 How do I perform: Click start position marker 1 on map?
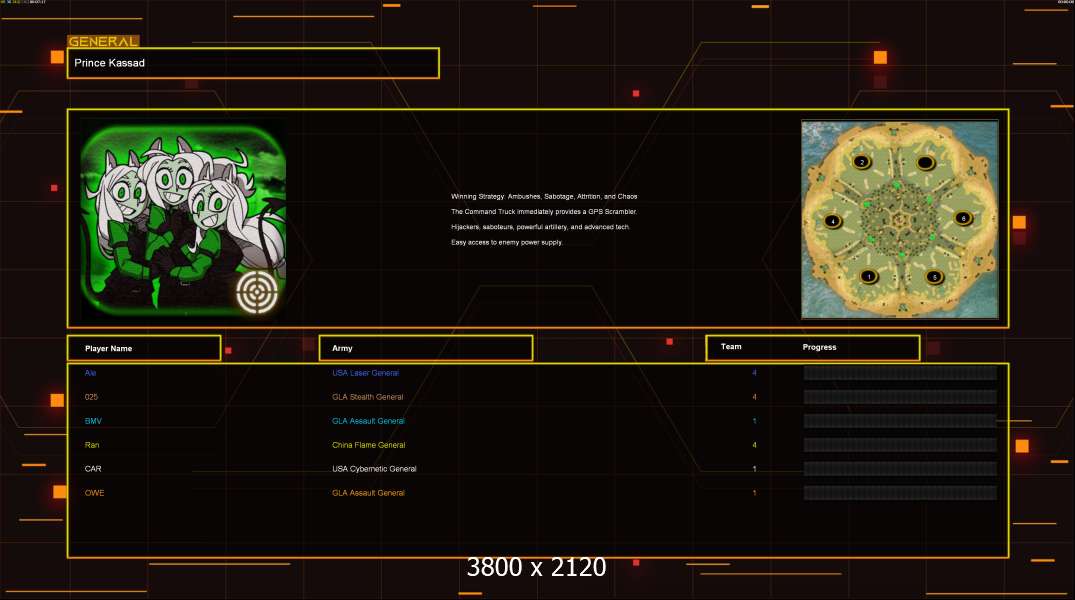(869, 276)
